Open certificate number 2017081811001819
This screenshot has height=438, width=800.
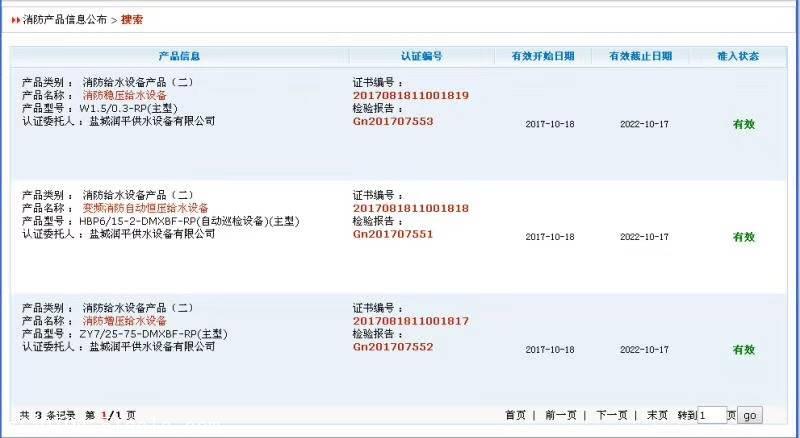coord(410,95)
